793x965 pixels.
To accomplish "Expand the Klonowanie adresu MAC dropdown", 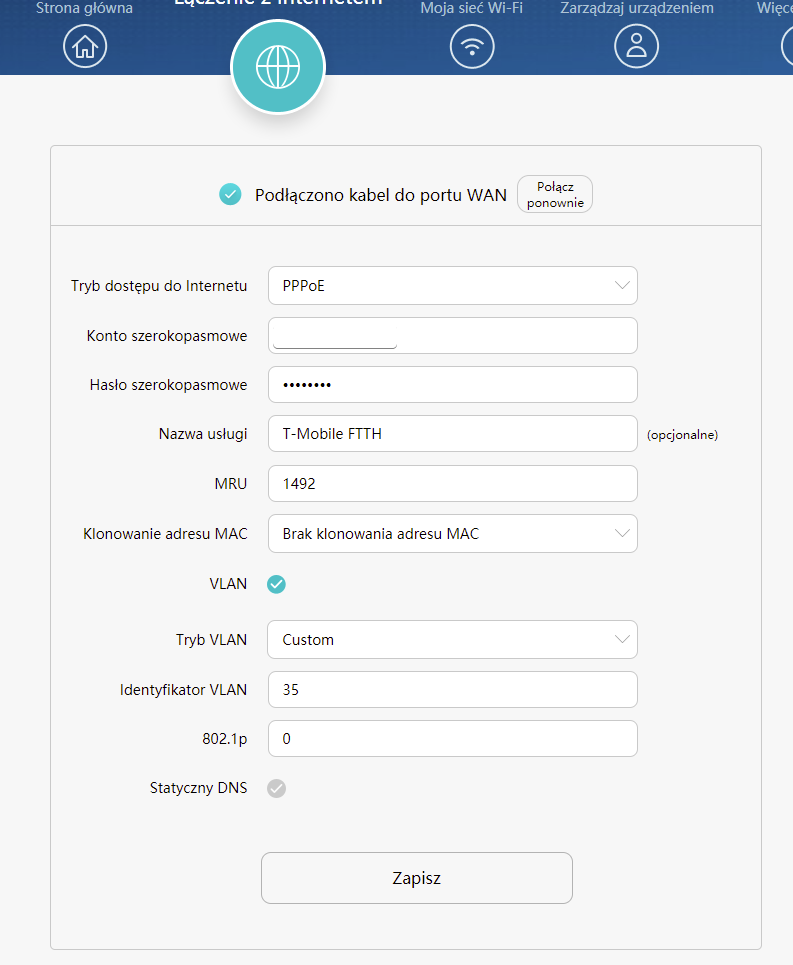I will tap(452, 534).
